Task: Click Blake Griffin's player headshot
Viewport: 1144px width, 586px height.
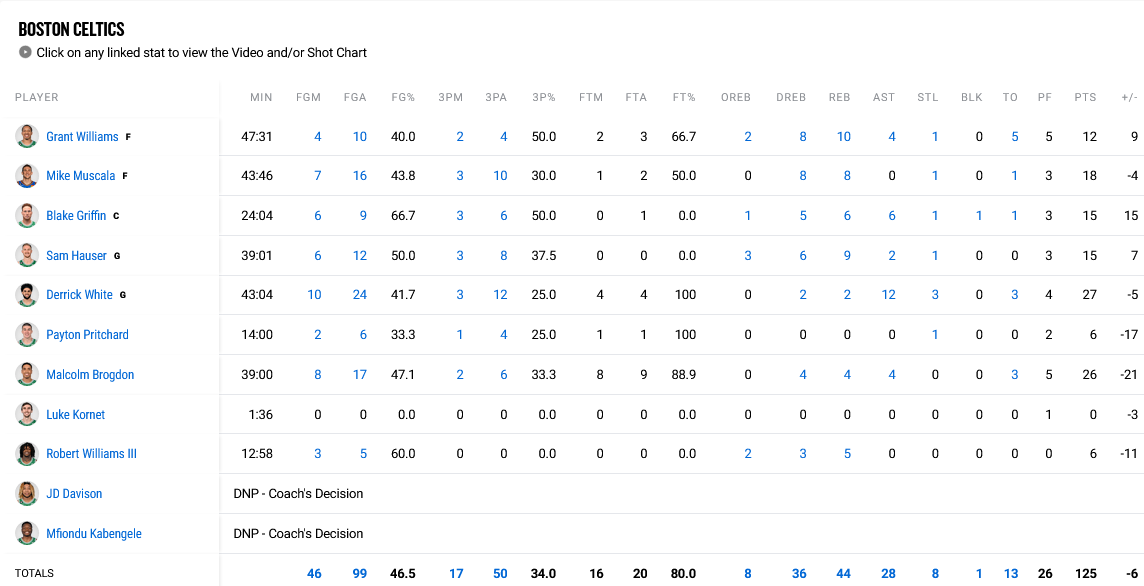Action: click(x=26, y=215)
